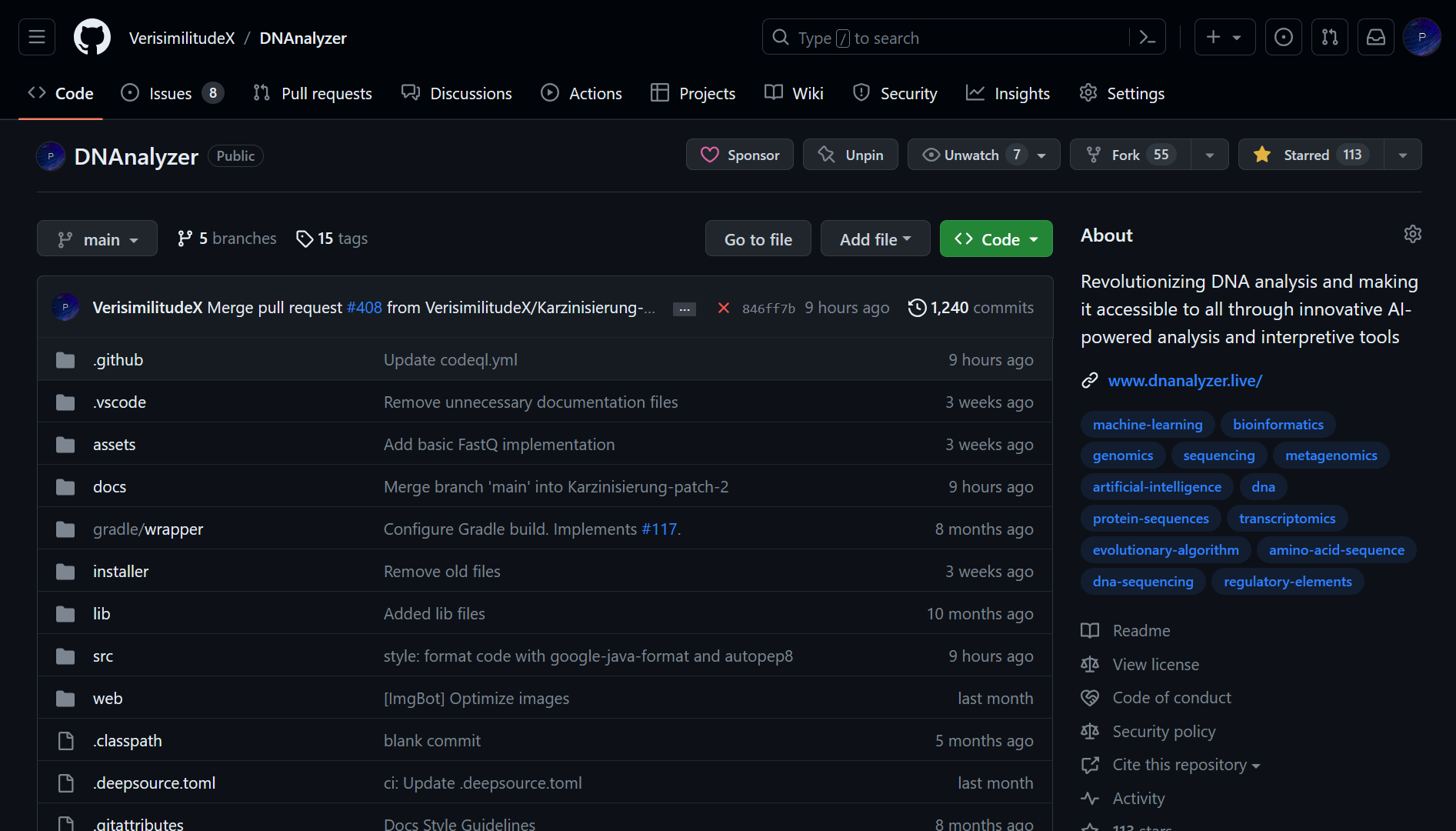Expand Cite this repository
This screenshot has width=1456, height=831.
pos(1186,765)
